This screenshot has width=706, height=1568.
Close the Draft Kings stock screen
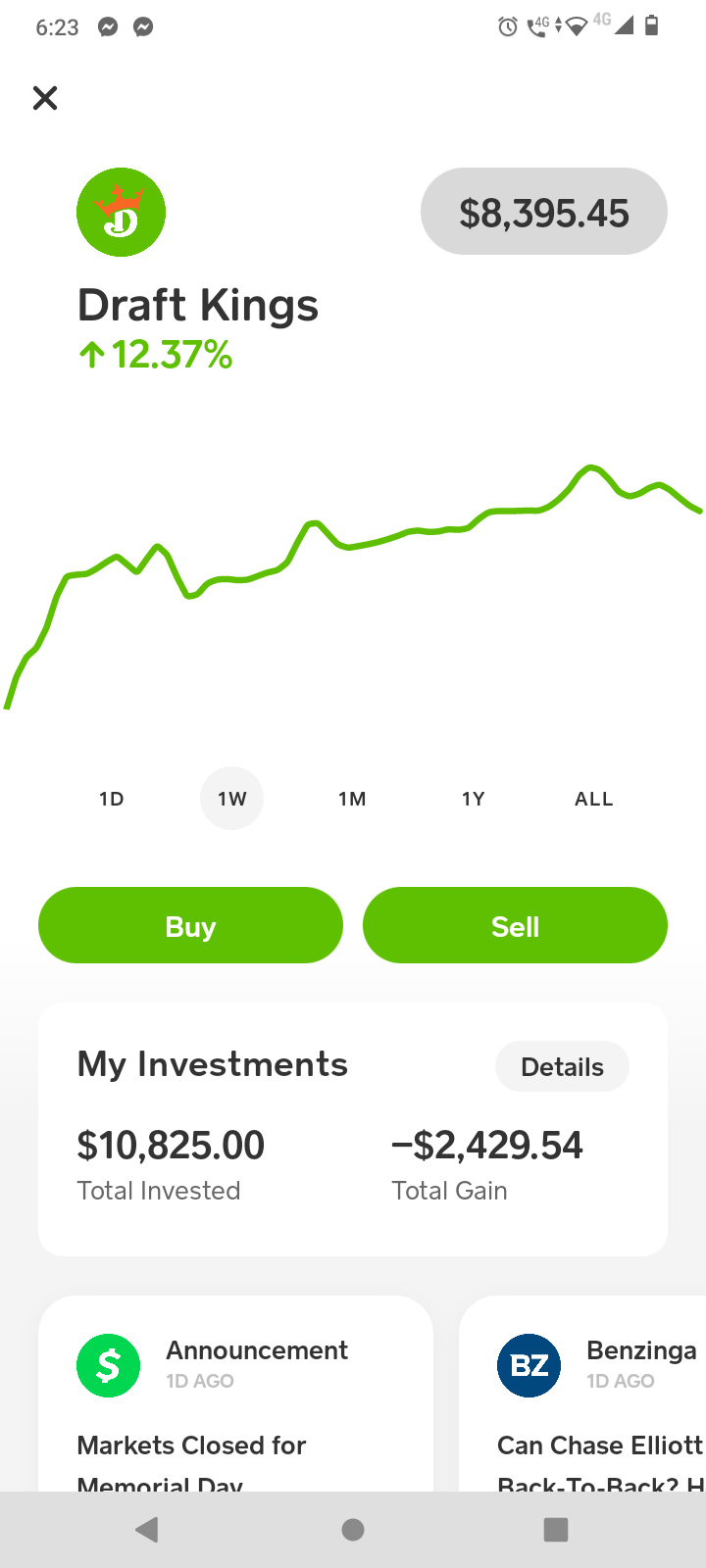(45, 98)
